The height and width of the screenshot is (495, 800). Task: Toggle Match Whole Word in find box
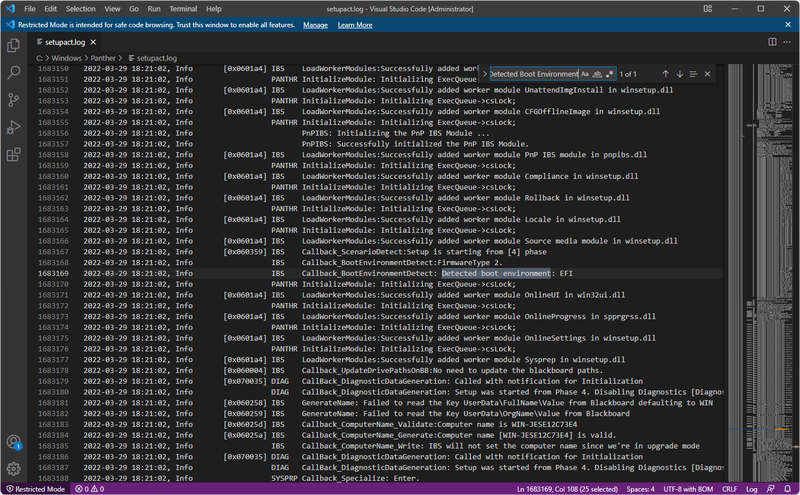tap(597, 74)
